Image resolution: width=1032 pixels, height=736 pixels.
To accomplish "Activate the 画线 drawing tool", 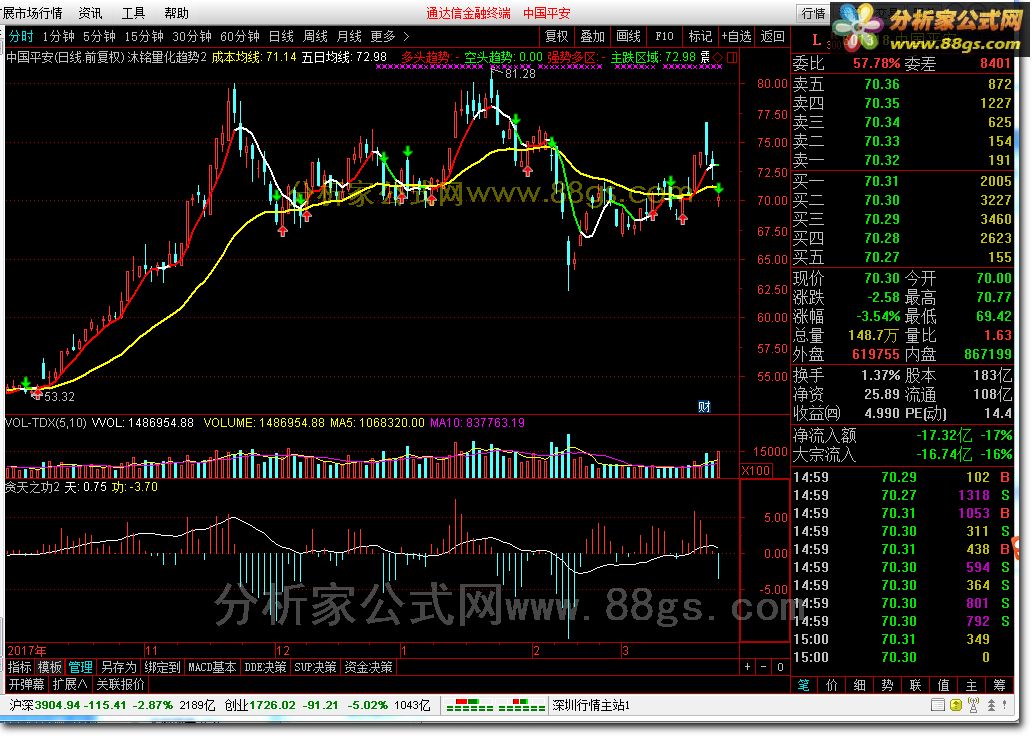I will [628, 36].
